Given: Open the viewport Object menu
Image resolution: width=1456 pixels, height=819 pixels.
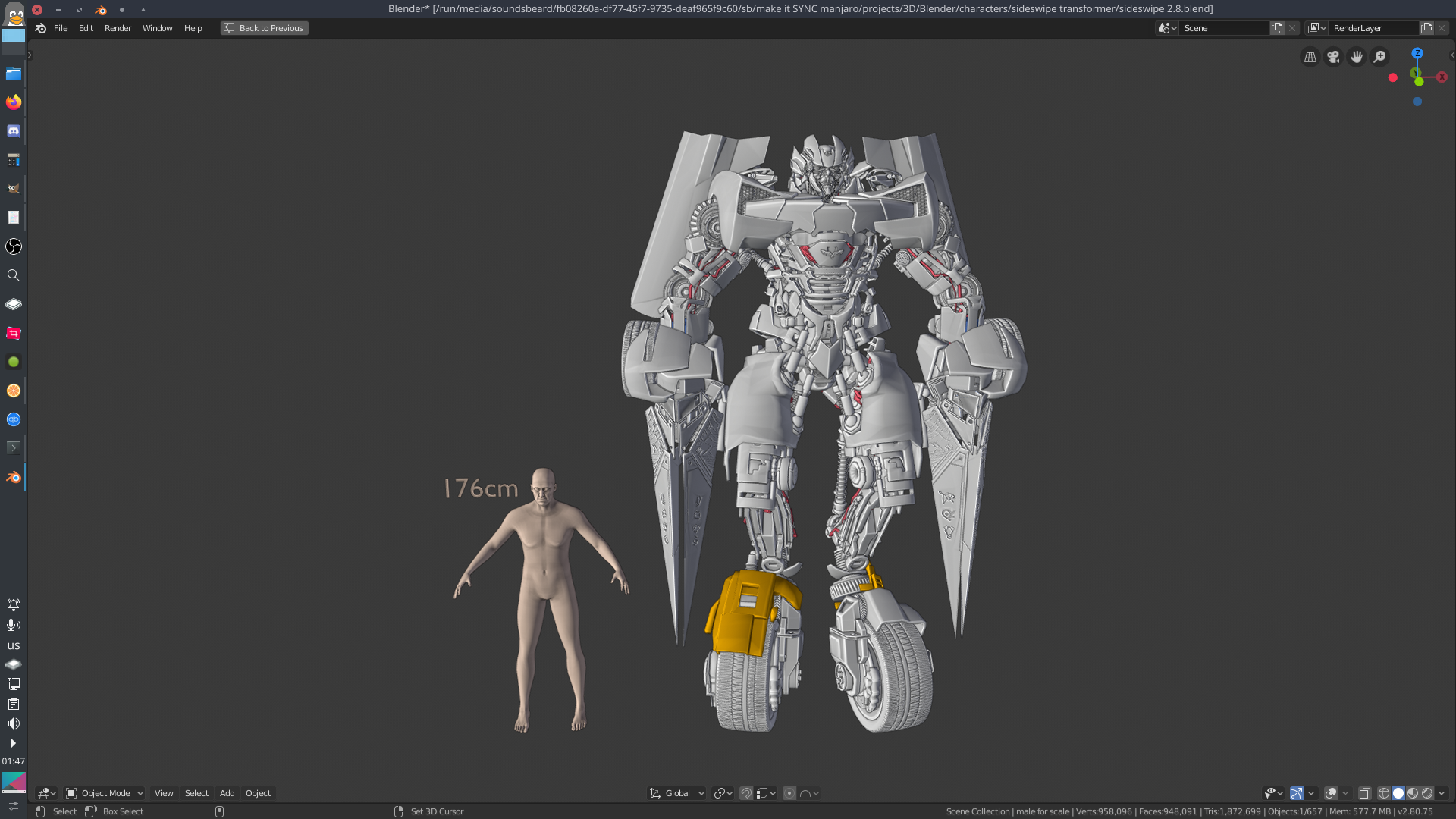Looking at the screenshot, I should [x=258, y=793].
